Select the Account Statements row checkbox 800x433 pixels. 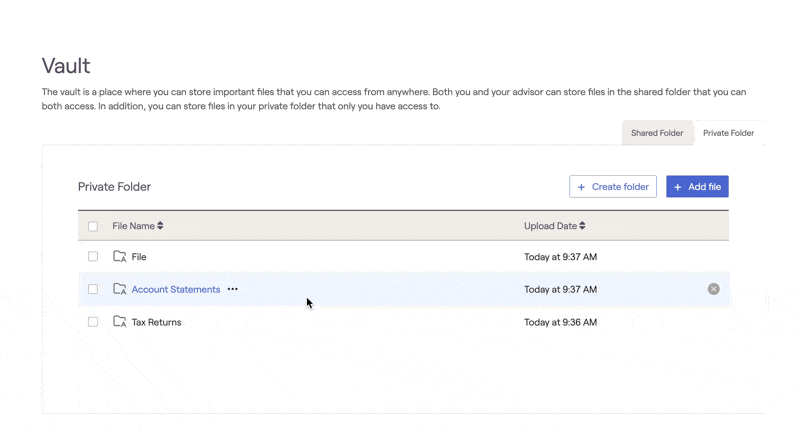93,289
